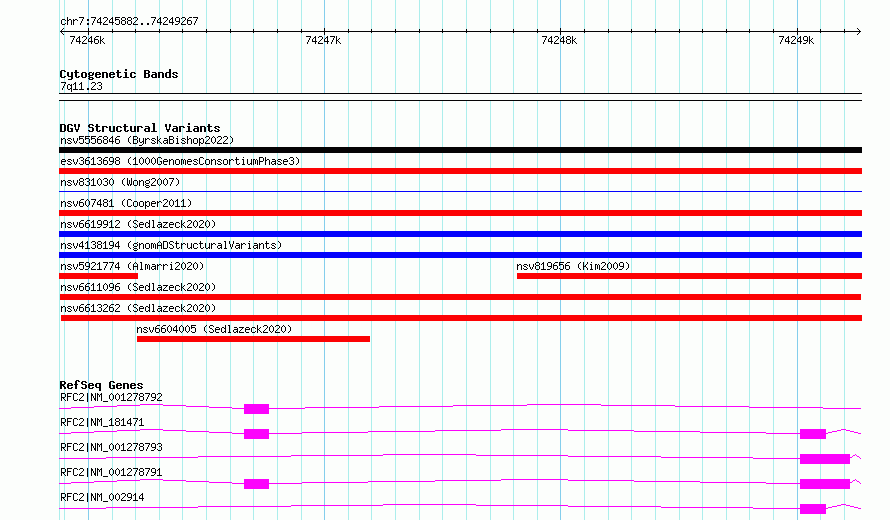Screen dimensions: 890x520
Task: Open transcript label RFC2|NM_001278791
Action: tap(111, 472)
